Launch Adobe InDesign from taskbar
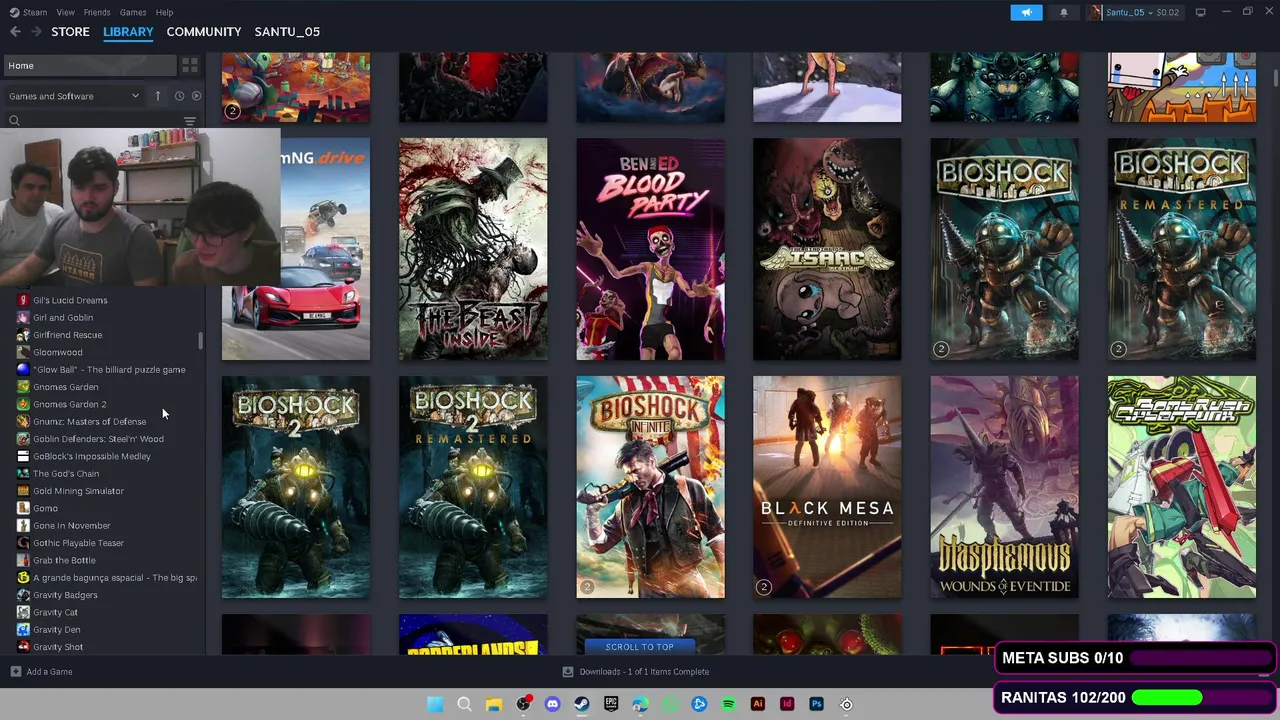1280x720 pixels. tap(787, 704)
